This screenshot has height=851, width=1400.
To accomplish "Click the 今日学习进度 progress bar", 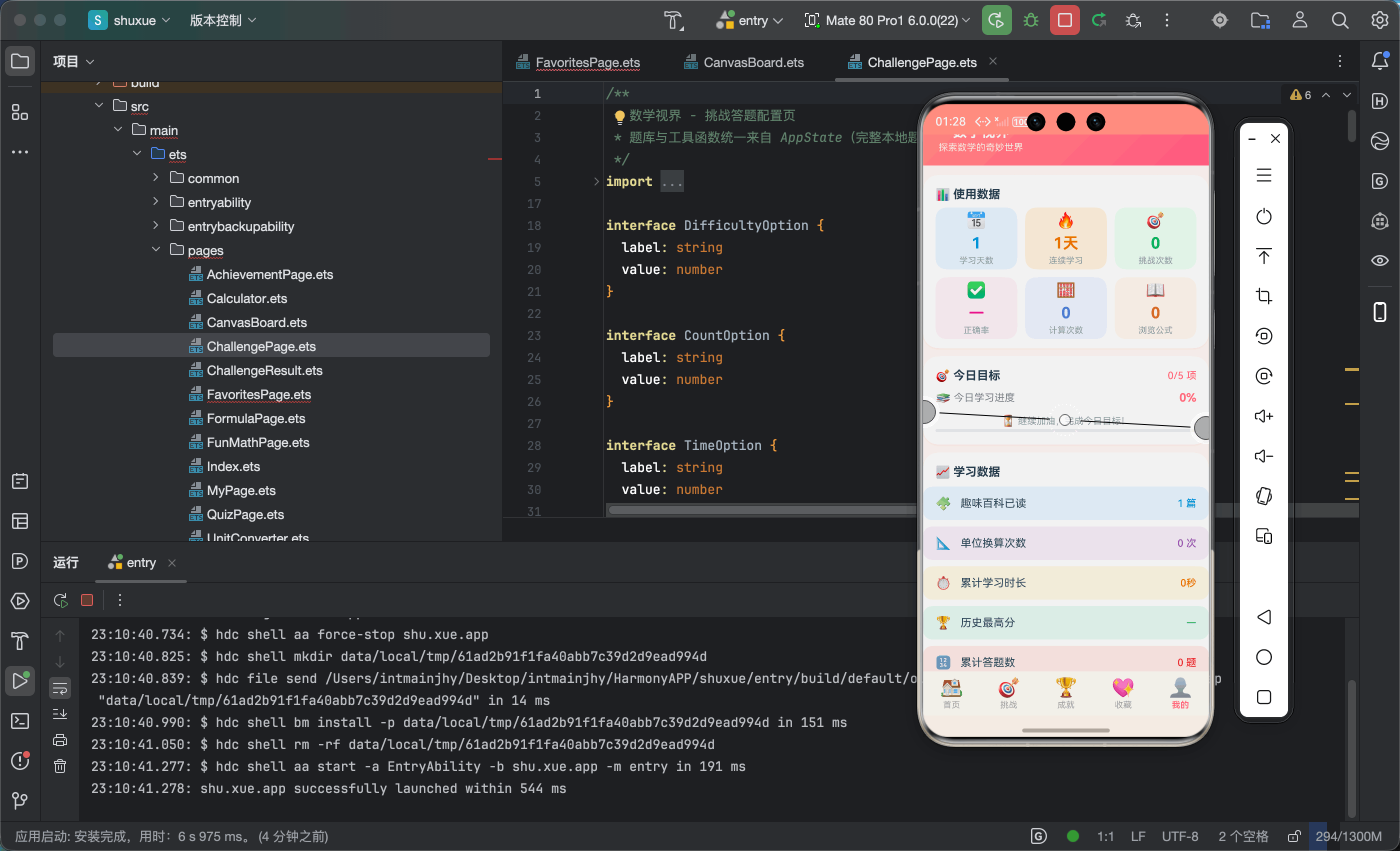I will coord(1065,430).
